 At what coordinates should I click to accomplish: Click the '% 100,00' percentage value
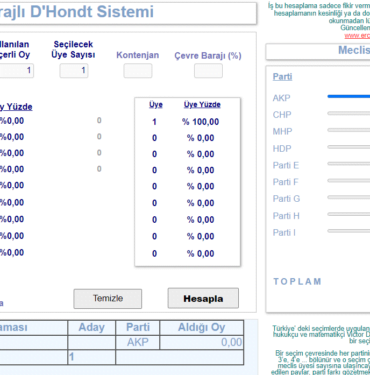coord(200,122)
